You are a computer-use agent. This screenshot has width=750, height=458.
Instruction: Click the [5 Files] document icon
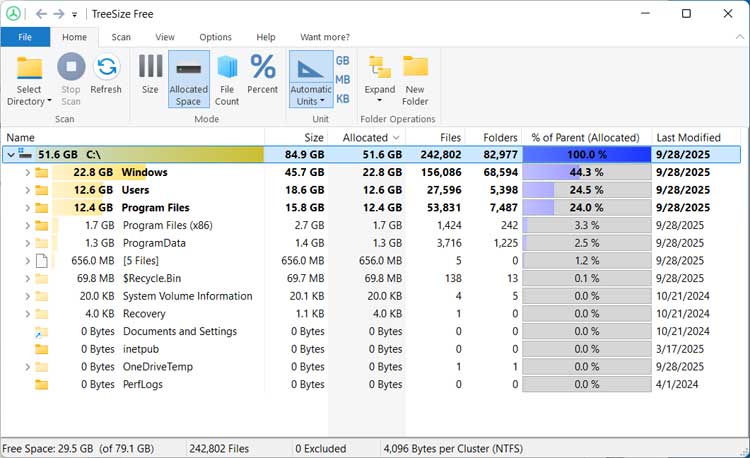[x=42, y=261]
